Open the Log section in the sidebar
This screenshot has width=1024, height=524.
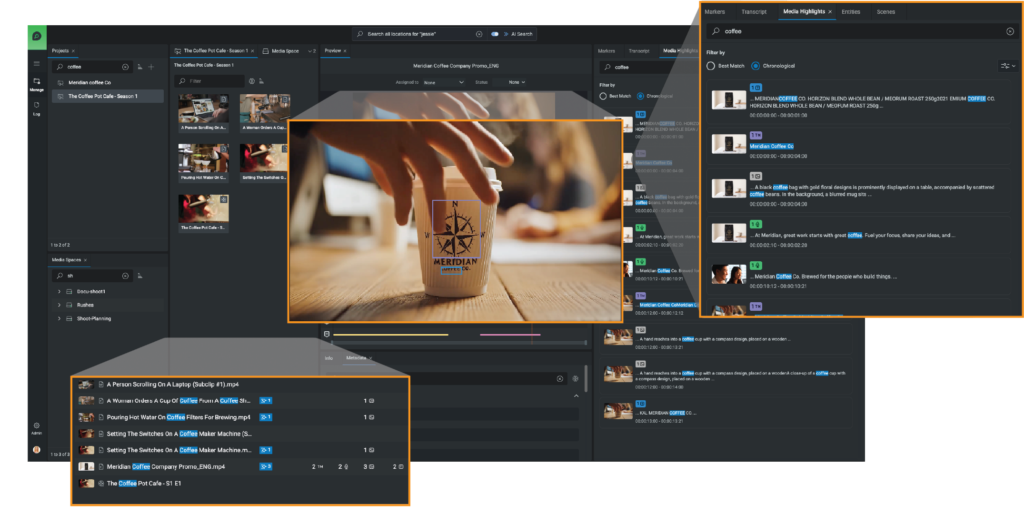pyautogui.click(x=37, y=108)
